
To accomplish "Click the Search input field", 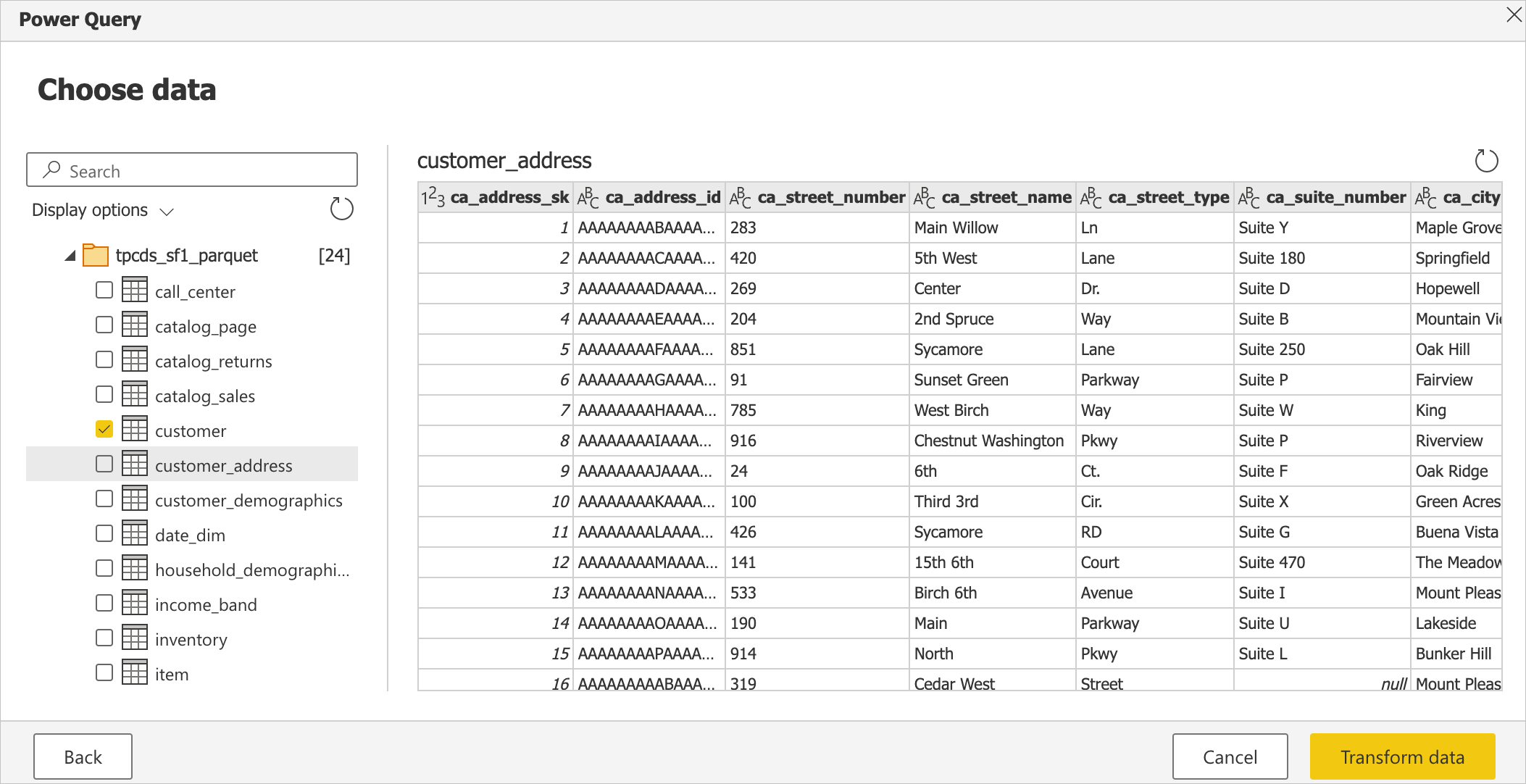I will click(193, 170).
